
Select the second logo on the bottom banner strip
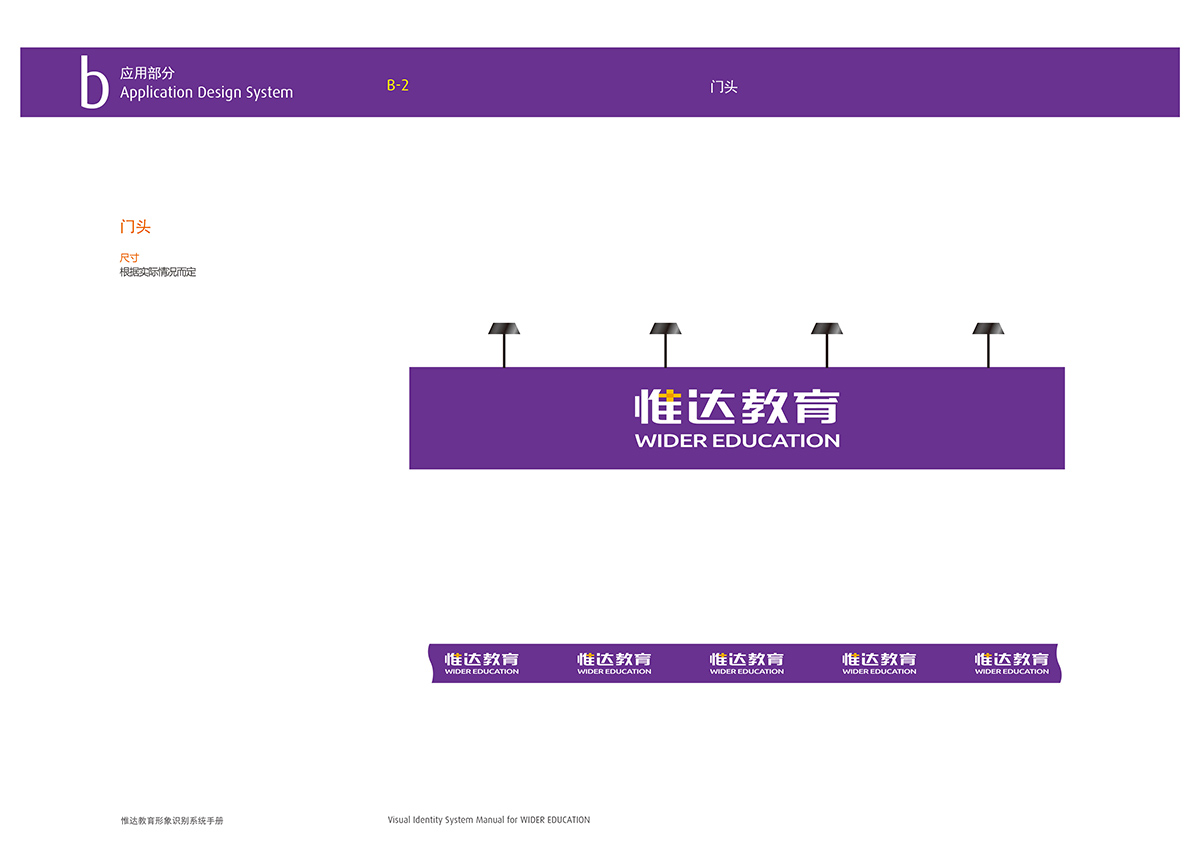(x=614, y=663)
